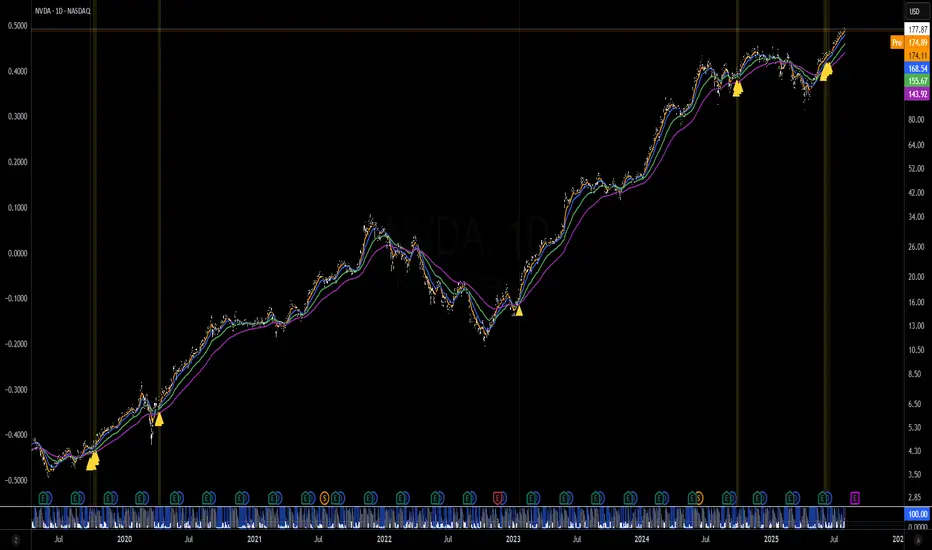Click the 0.5000 value on the left scale
The height and width of the screenshot is (550, 932).
[x=17, y=26]
